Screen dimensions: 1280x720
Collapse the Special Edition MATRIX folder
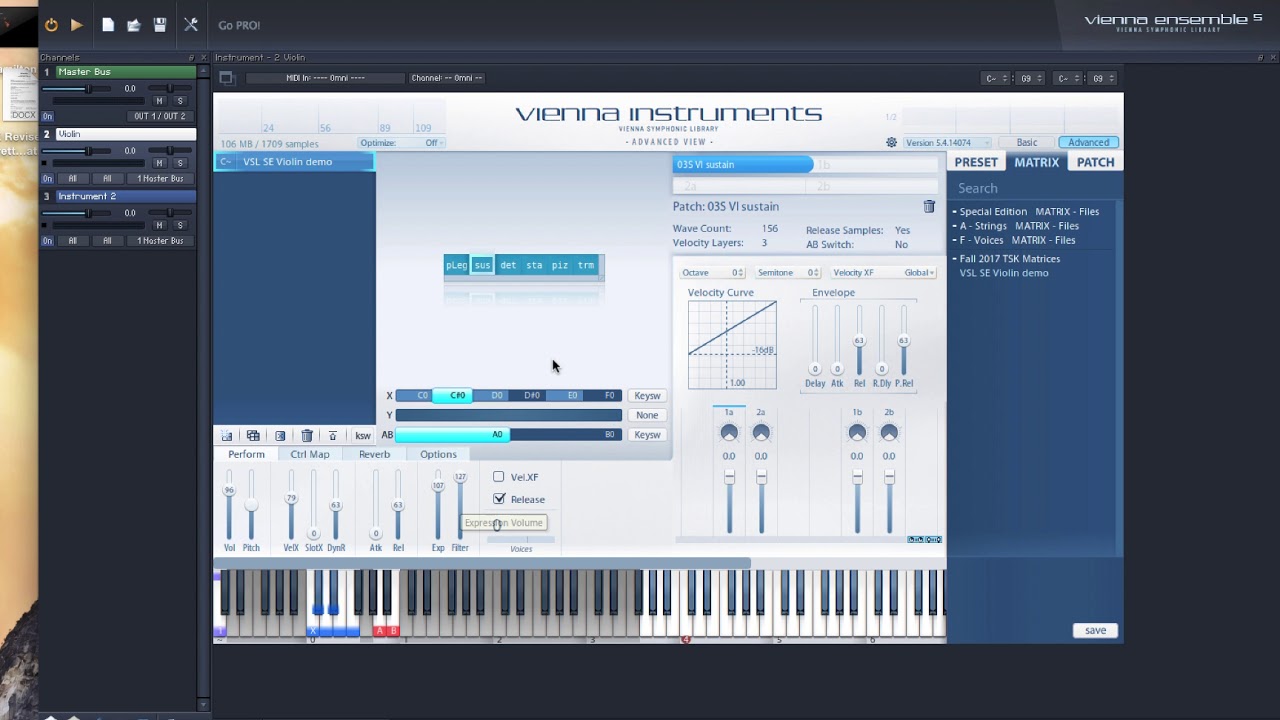(x=954, y=212)
